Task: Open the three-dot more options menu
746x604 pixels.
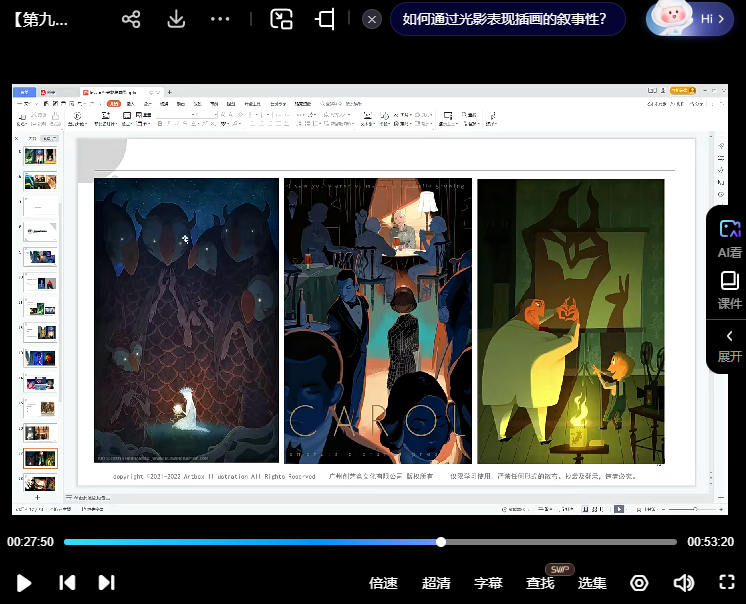Action: click(220, 19)
